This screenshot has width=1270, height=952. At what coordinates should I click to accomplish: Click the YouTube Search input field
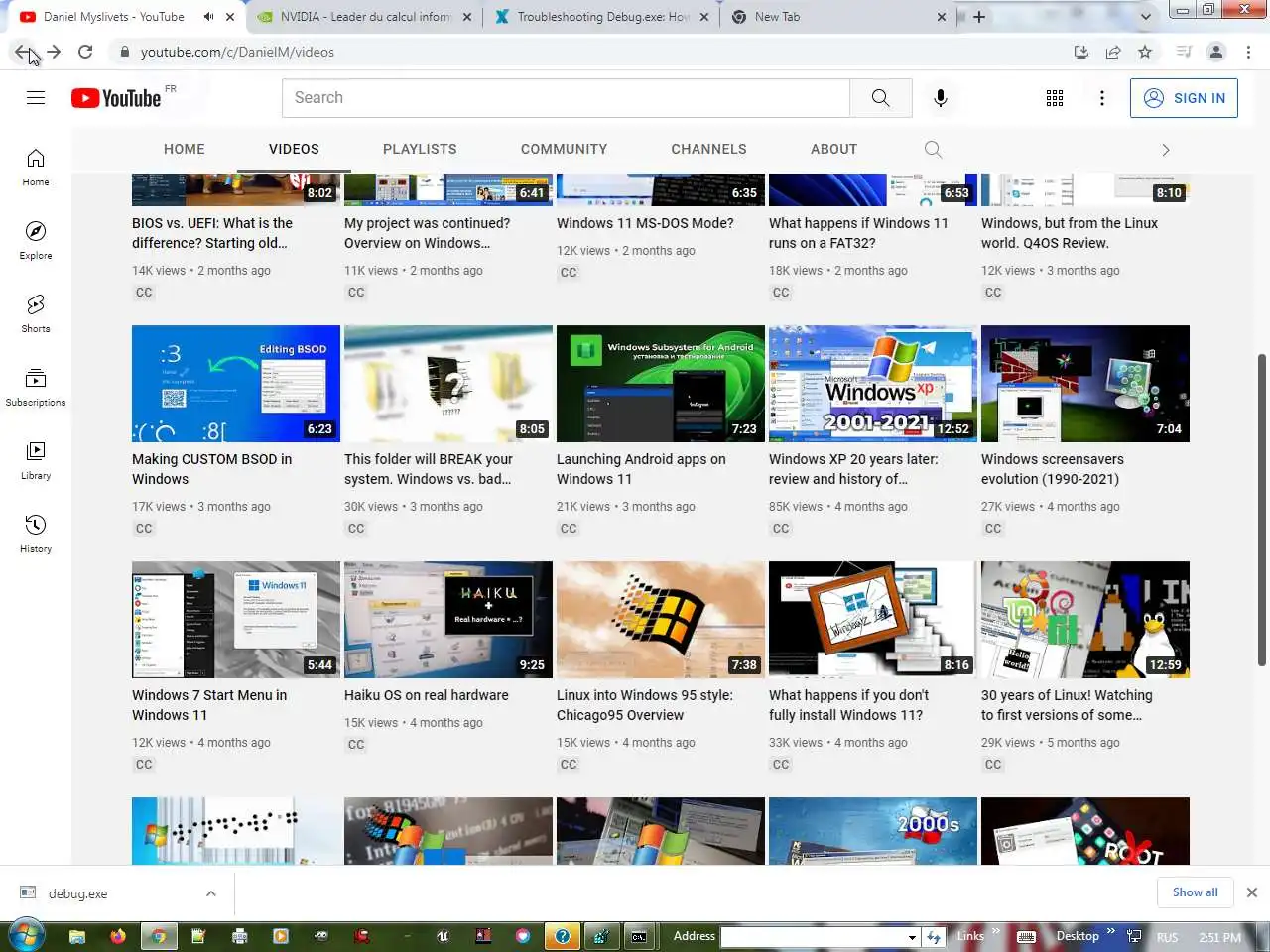point(567,97)
